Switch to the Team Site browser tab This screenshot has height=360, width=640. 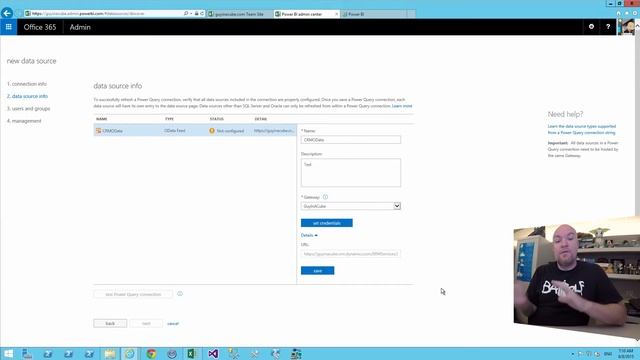[239, 14]
